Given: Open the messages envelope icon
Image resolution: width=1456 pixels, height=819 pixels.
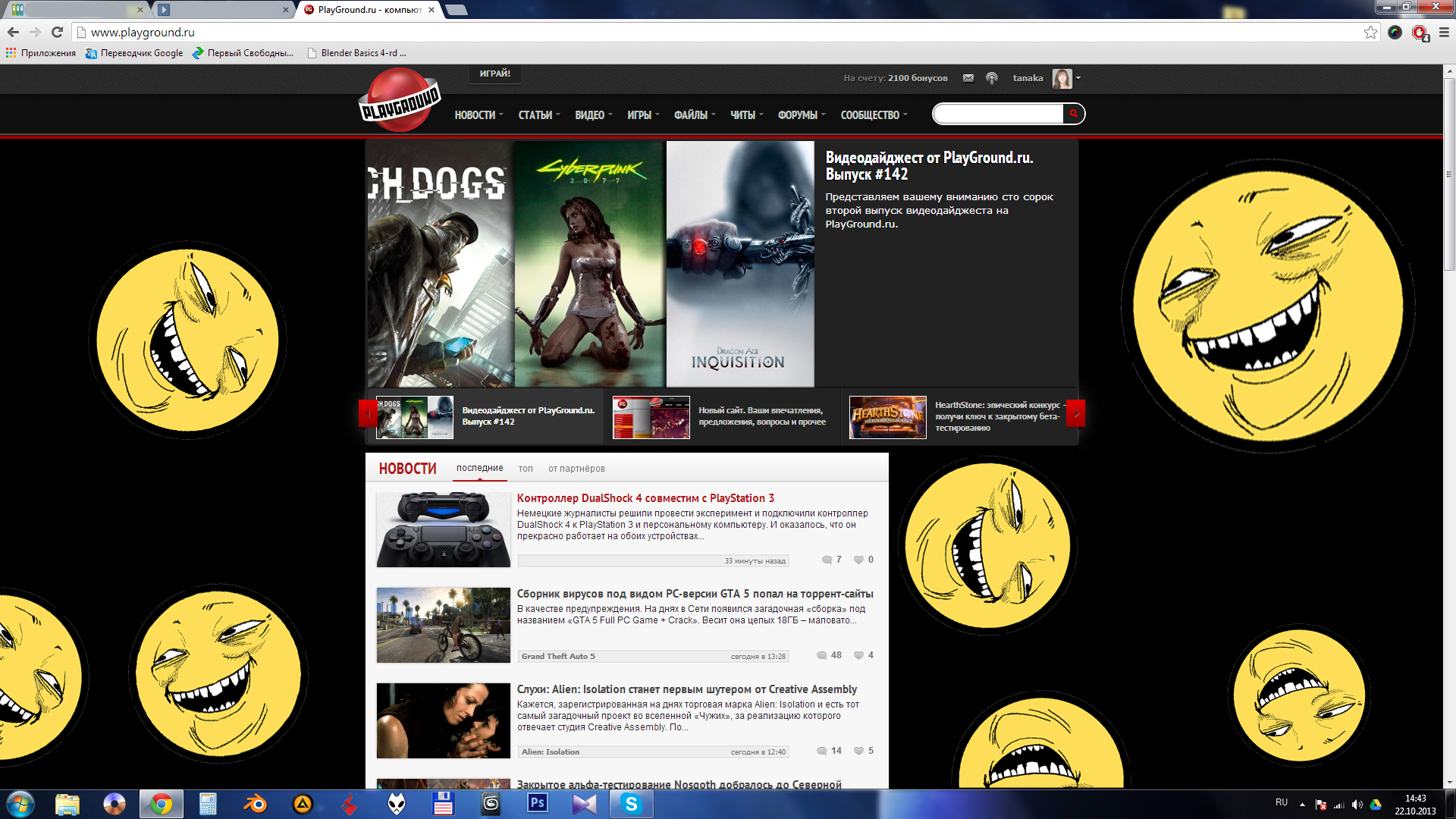Looking at the screenshot, I should pyautogui.click(x=968, y=78).
